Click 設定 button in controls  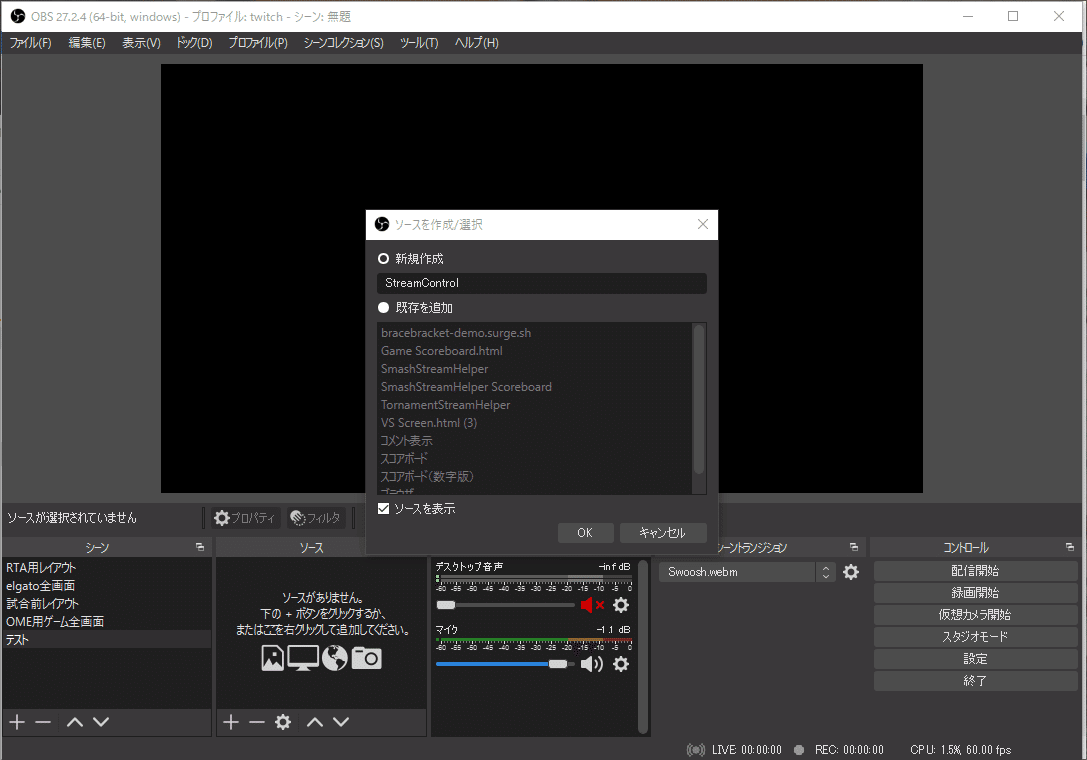[975, 659]
